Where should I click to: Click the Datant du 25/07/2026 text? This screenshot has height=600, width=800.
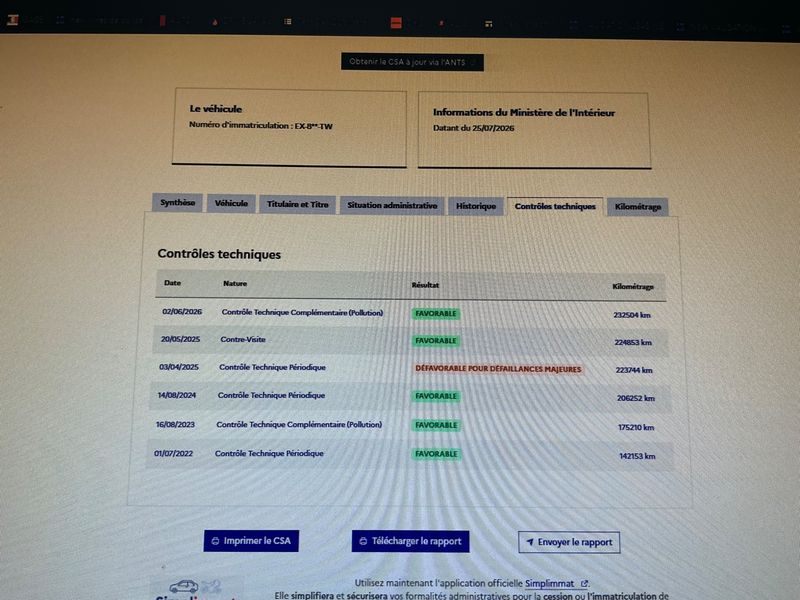(x=473, y=128)
